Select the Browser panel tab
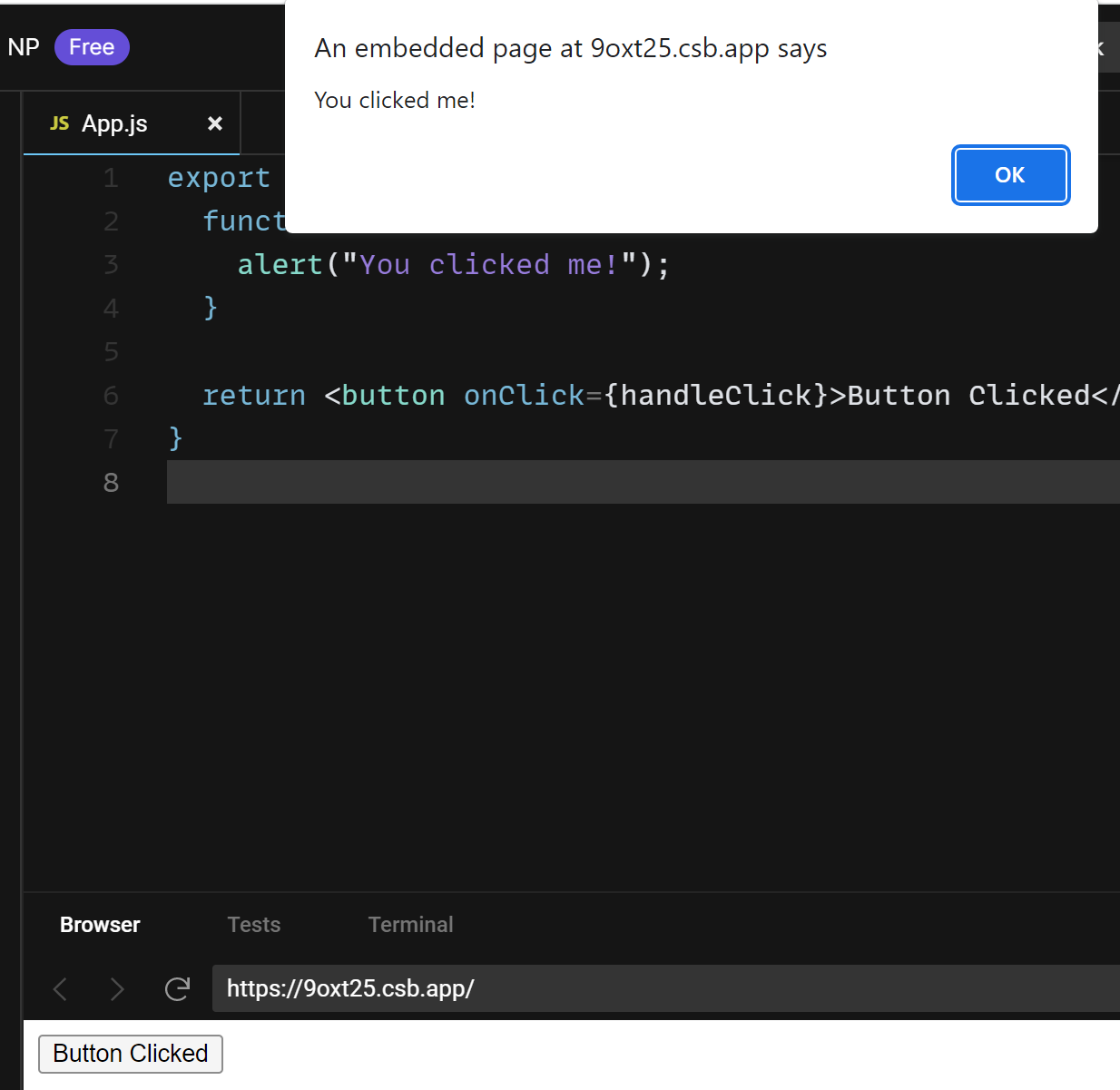The height and width of the screenshot is (1090, 1120). coord(100,925)
